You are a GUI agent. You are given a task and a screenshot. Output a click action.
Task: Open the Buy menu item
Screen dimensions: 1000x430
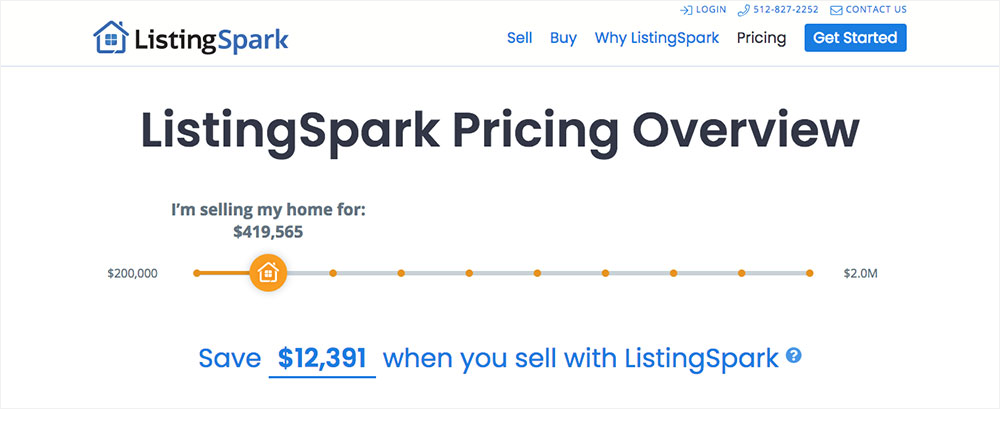click(563, 38)
